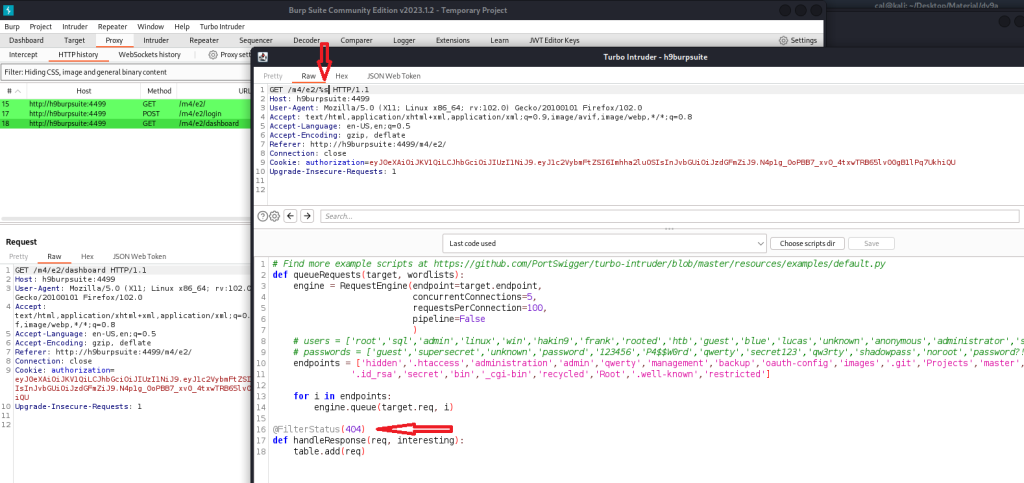Switch to the Intruder tool tab
Viewport: 1024px width, 483px height.
coord(156,40)
